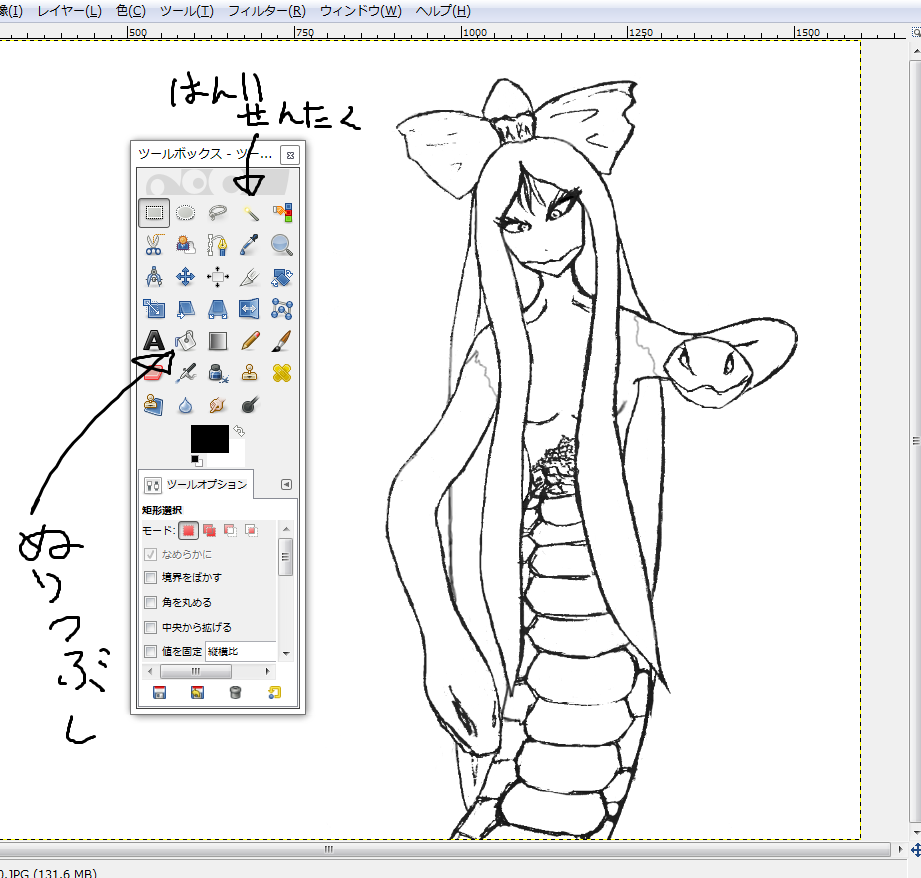The width and height of the screenshot is (921, 878).
Task: Set selection mode to Intersect
Action: coord(251,531)
